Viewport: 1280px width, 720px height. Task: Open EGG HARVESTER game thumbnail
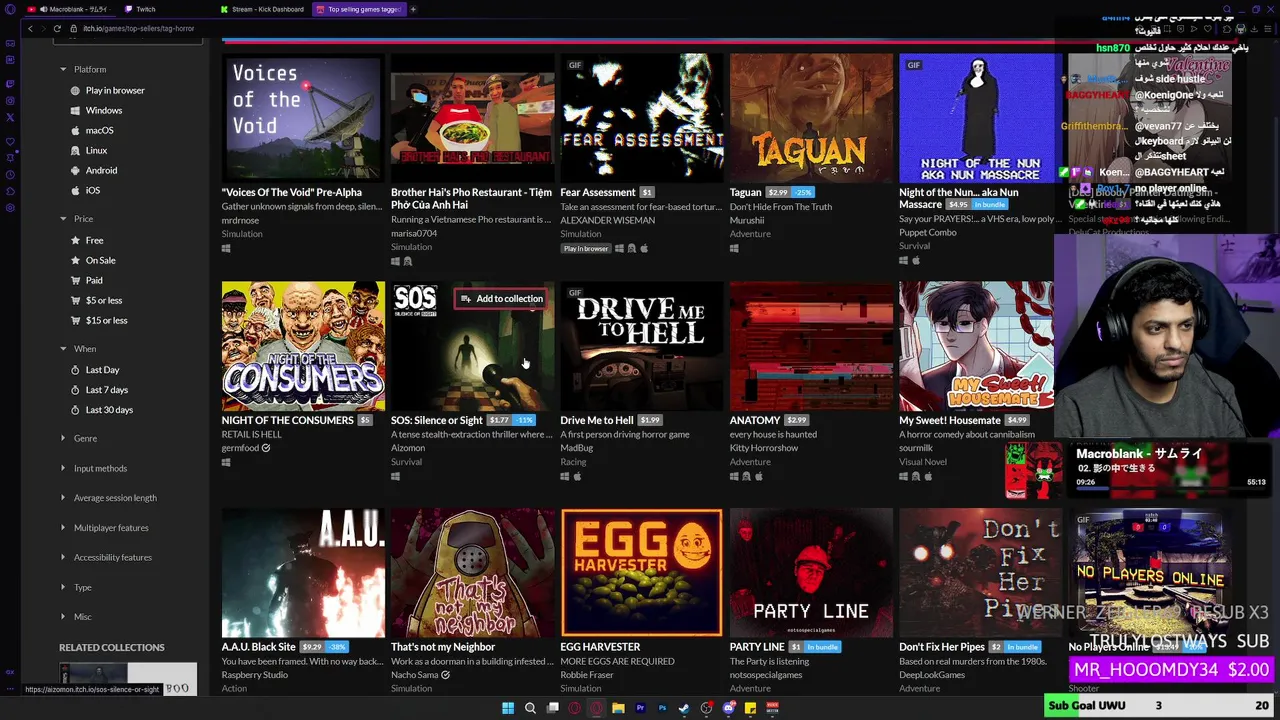point(642,573)
